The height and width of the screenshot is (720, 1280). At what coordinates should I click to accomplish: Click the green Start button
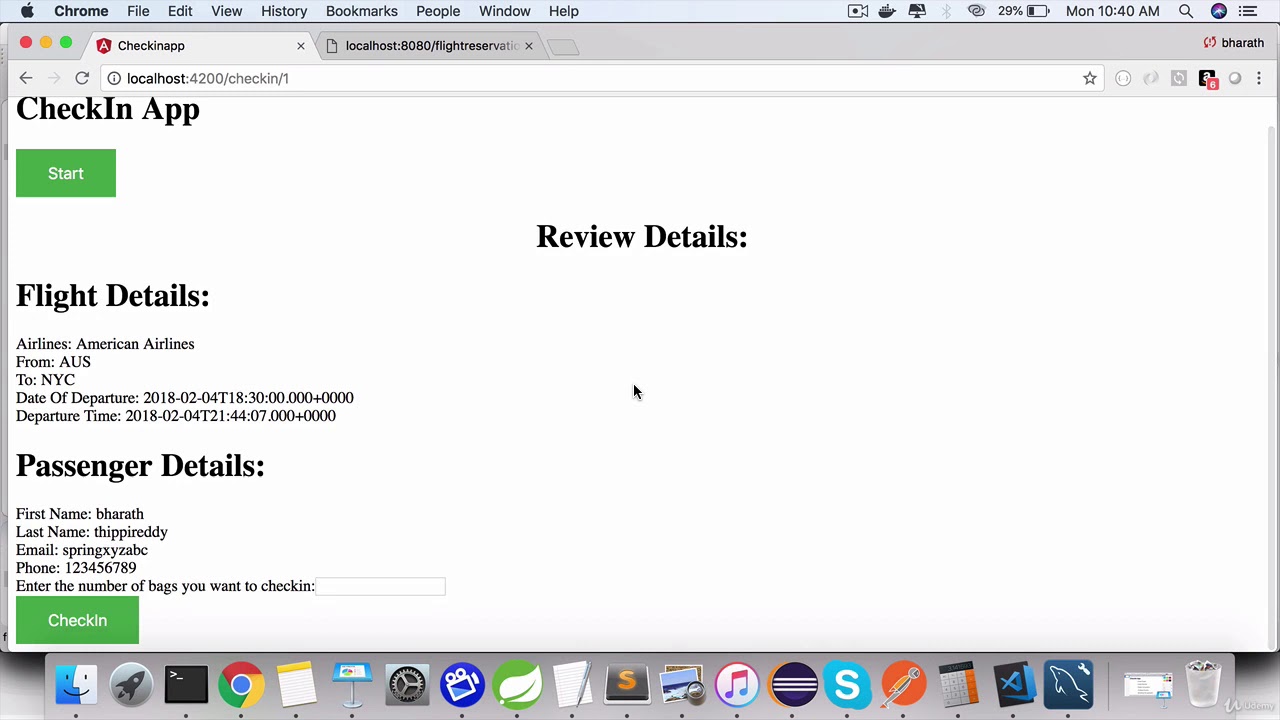(66, 173)
